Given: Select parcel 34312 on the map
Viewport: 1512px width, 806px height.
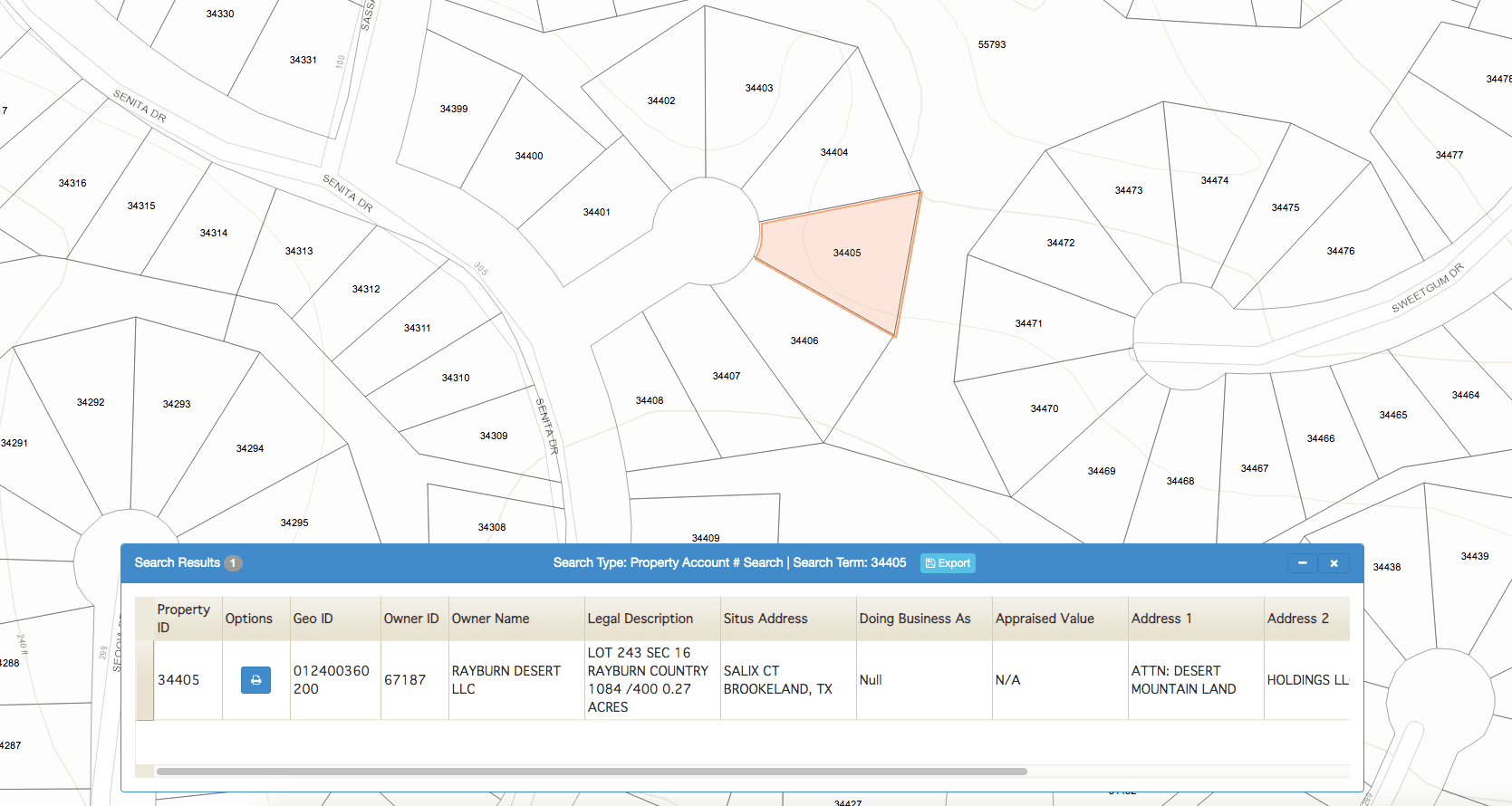Looking at the screenshot, I should pyautogui.click(x=366, y=289).
